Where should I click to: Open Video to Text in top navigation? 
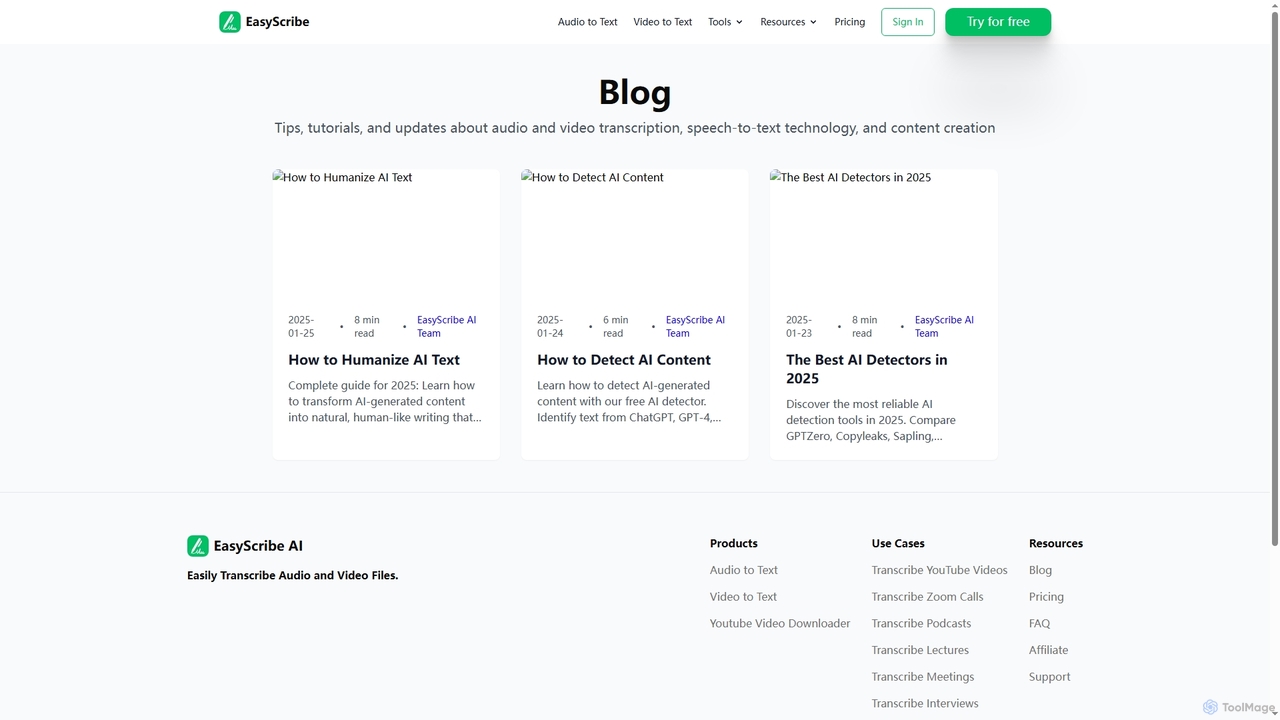tap(662, 22)
